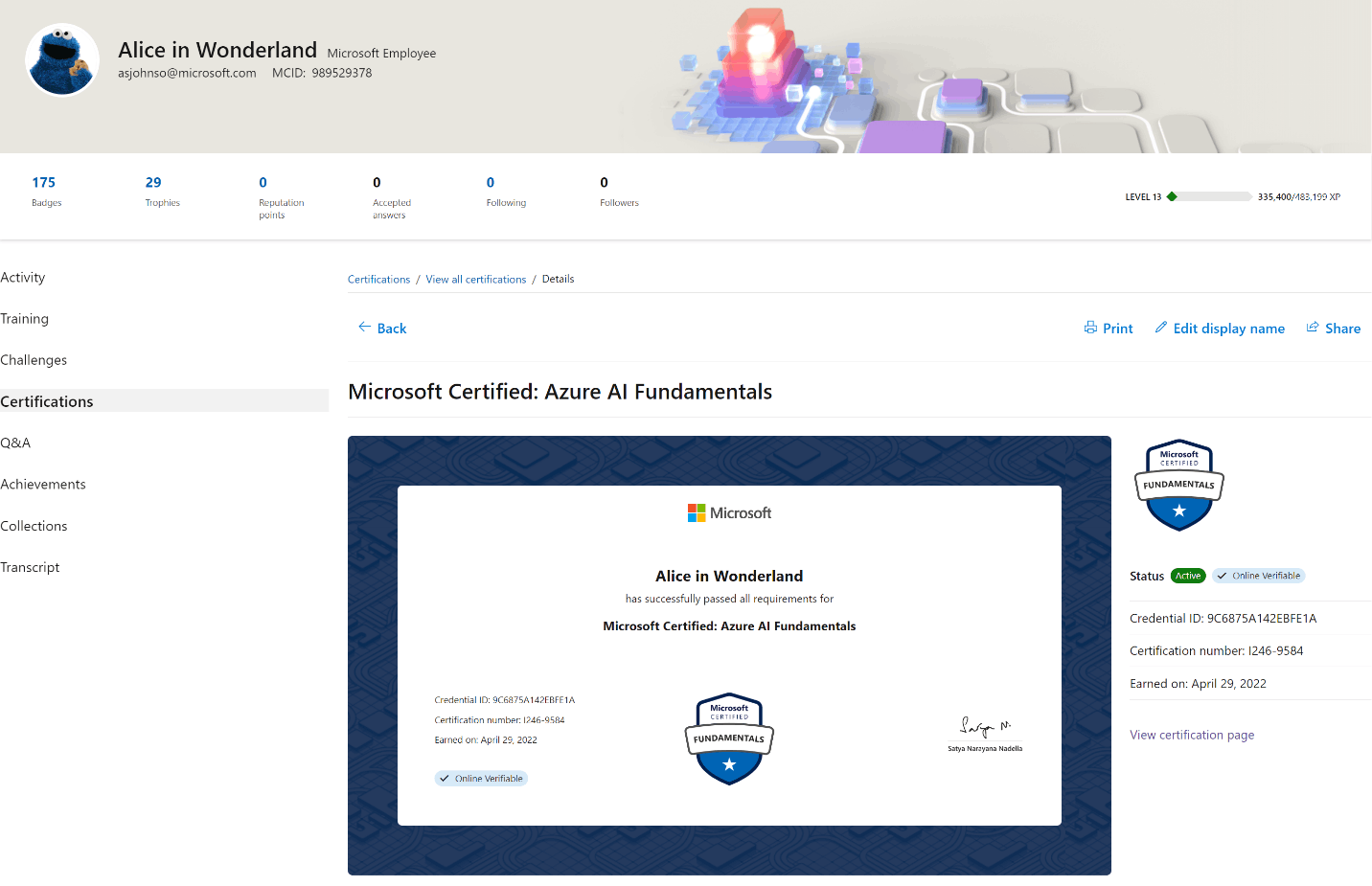Click the Earned on date in the side panel
1372x886 pixels.
point(1198,684)
